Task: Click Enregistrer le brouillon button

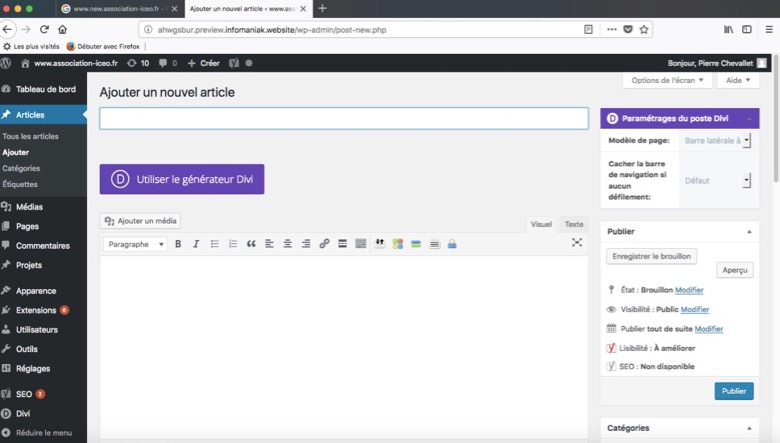Action: point(651,256)
